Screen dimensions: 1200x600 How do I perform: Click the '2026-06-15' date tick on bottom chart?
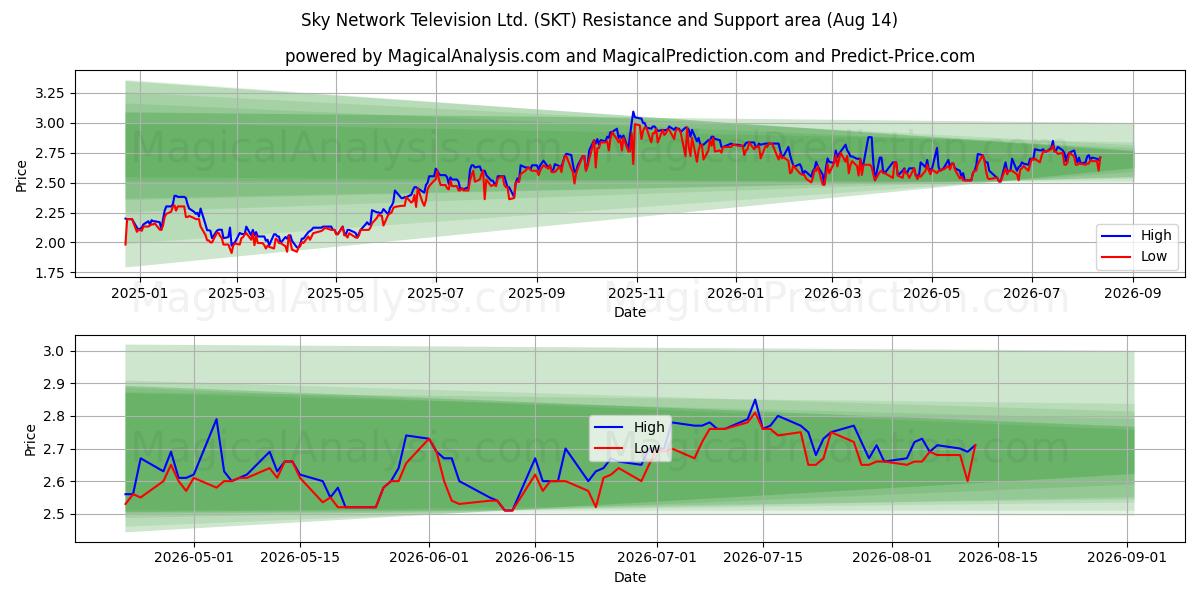click(x=535, y=559)
